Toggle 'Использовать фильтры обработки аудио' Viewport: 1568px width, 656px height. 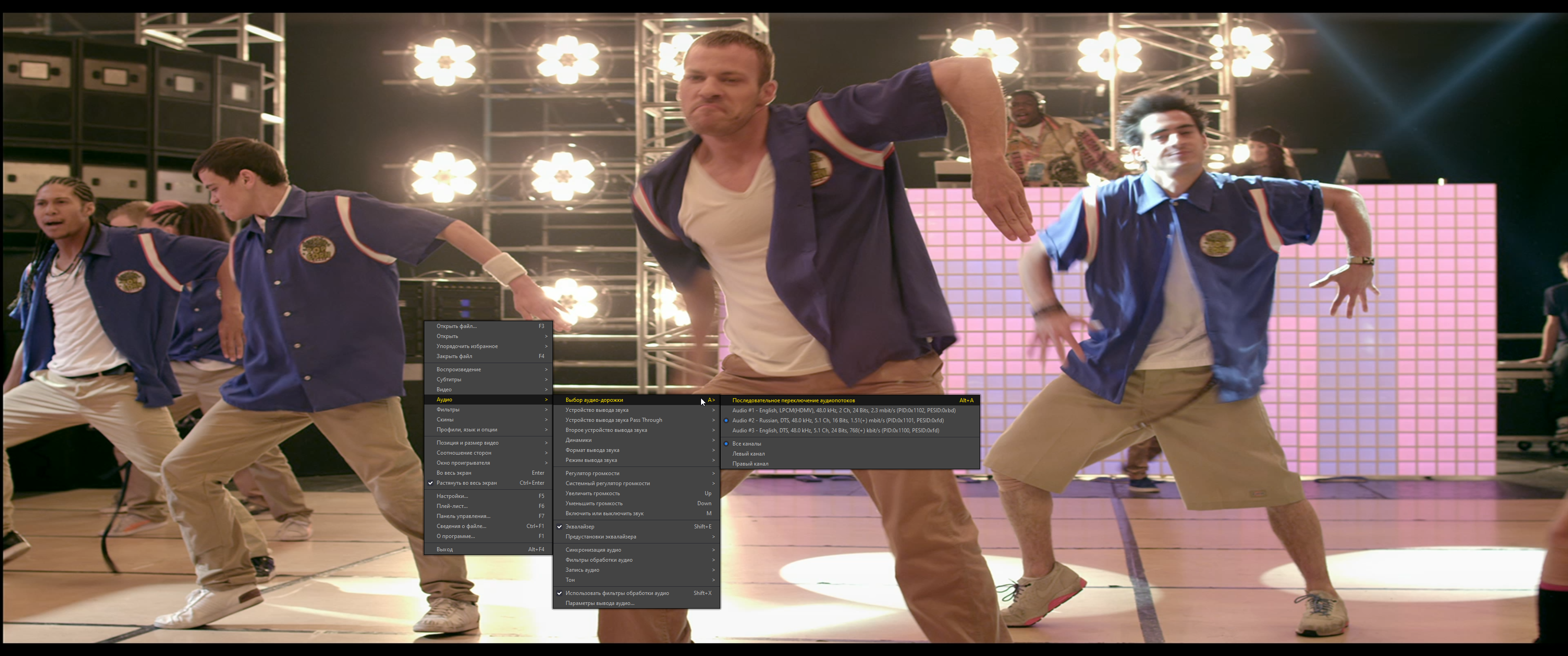tap(617, 593)
